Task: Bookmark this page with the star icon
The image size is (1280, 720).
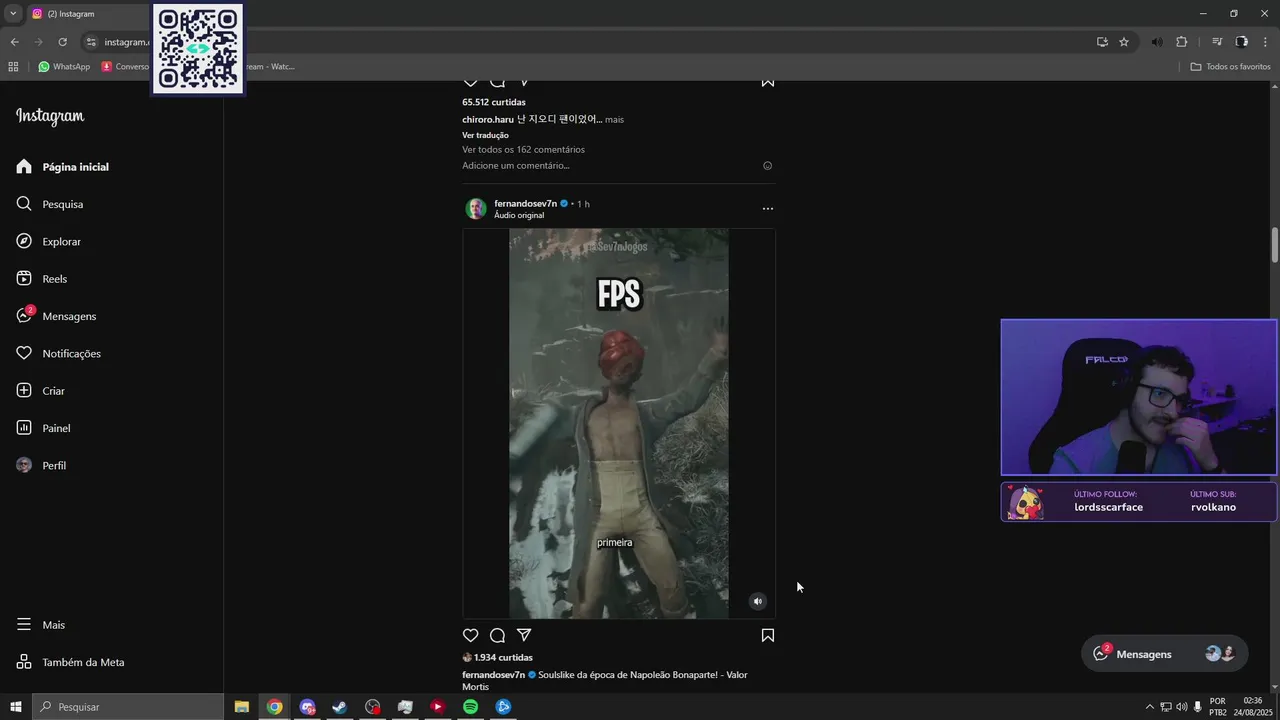Action: click(1124, 42)
